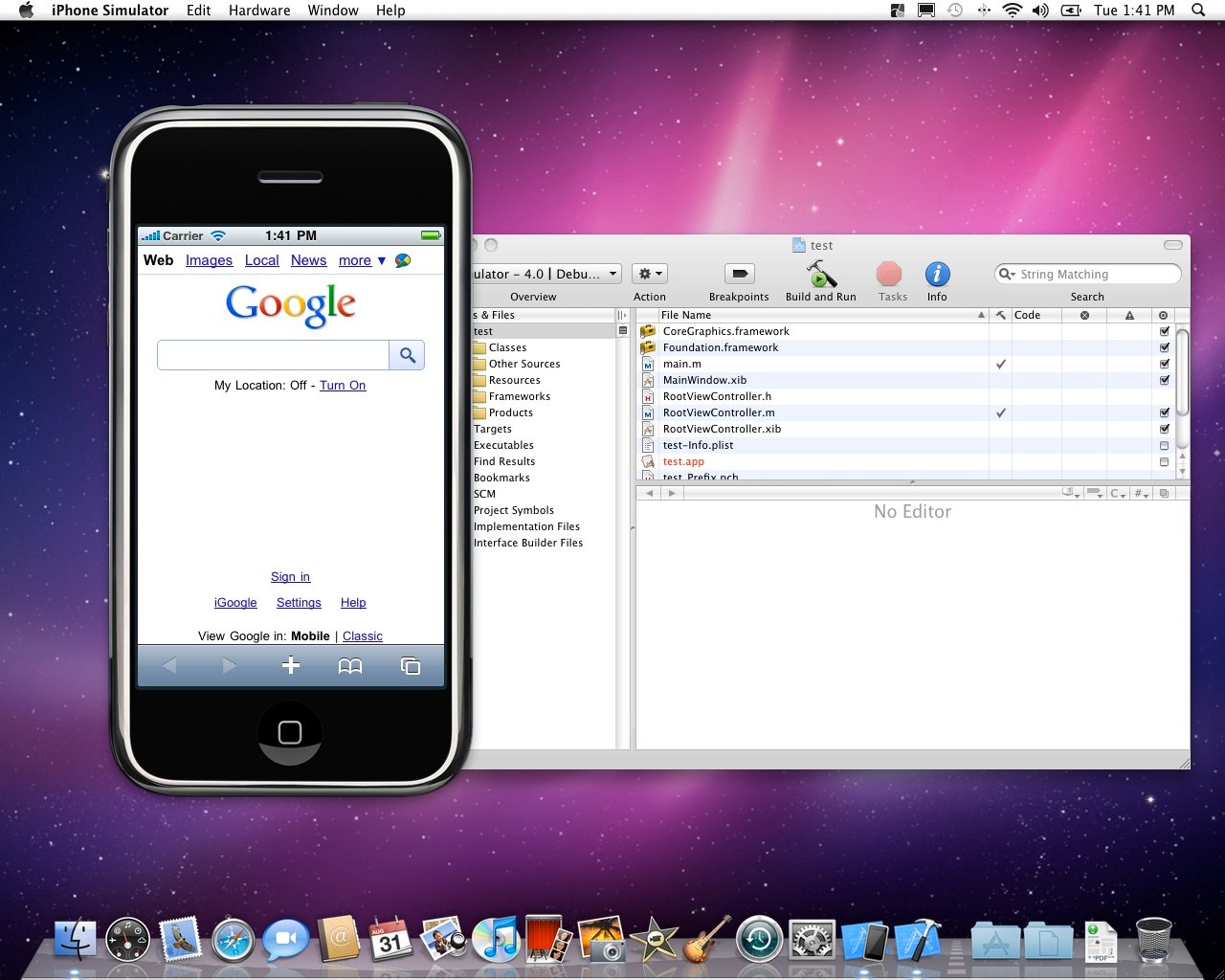Click the Build and Run hammer icon
This screenshot has height=980, width=1225.
click(x=820, y=274)
